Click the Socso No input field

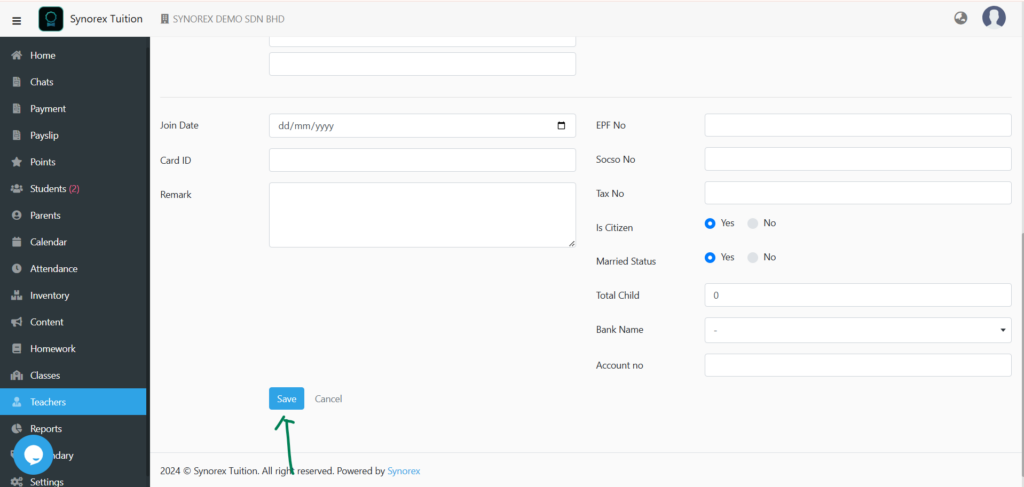pos(857,159)
